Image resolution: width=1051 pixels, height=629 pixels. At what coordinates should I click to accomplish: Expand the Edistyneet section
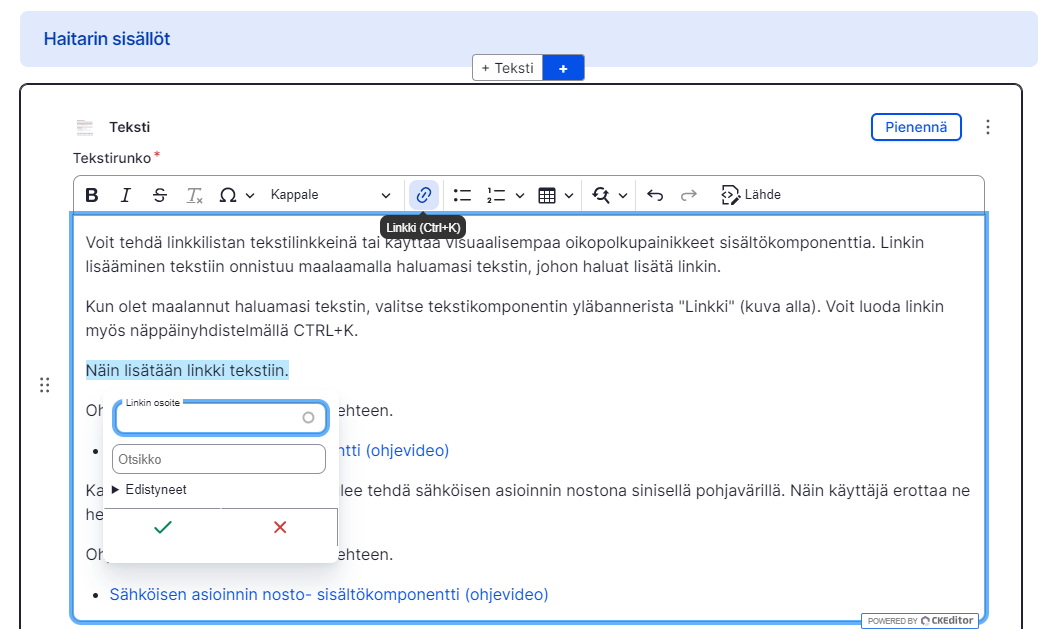point(150,490)
